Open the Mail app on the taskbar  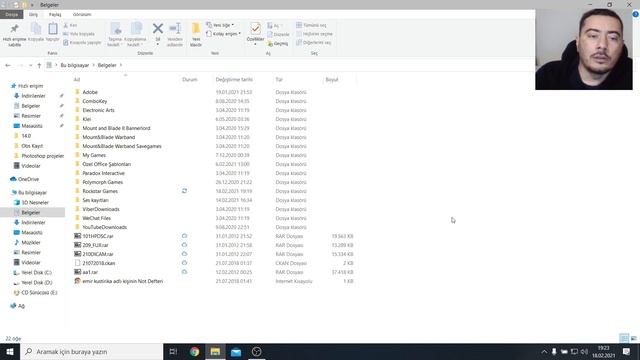[x=236, y=352]
